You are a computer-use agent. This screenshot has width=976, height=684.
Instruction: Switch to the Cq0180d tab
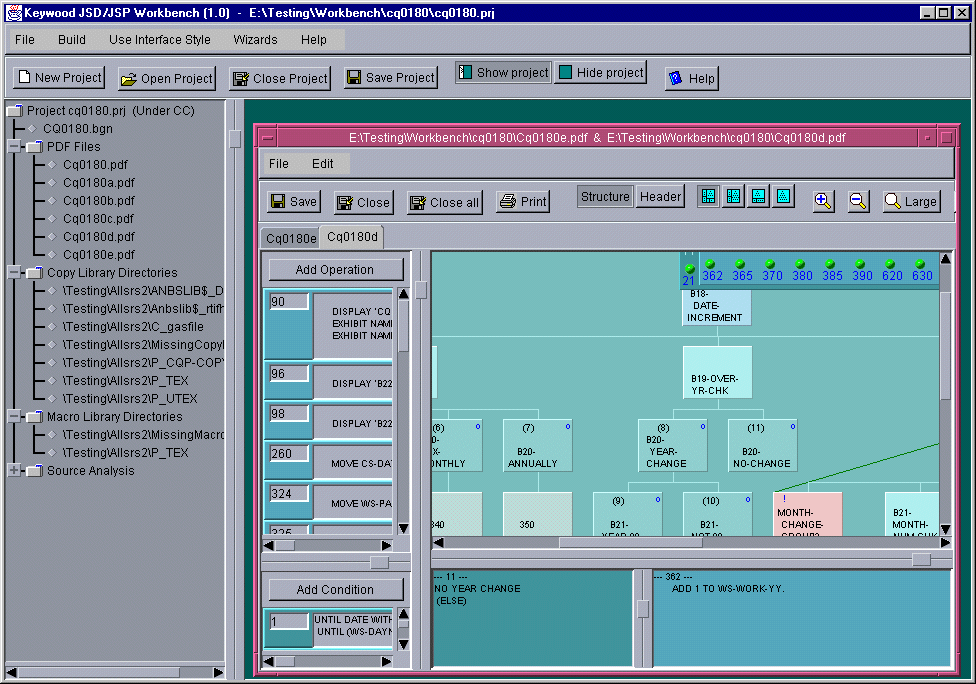point(352,237)
